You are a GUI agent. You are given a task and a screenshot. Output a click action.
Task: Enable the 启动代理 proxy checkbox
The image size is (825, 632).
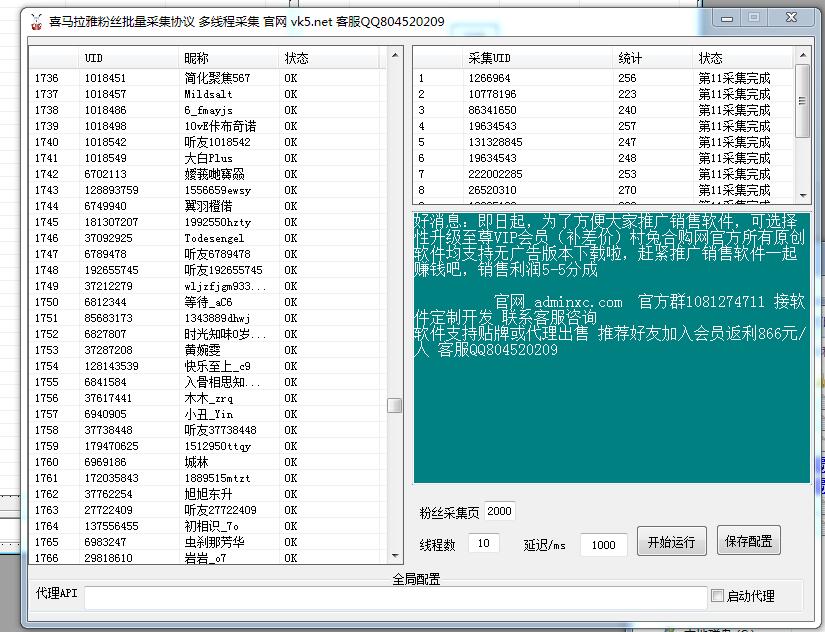715,595
